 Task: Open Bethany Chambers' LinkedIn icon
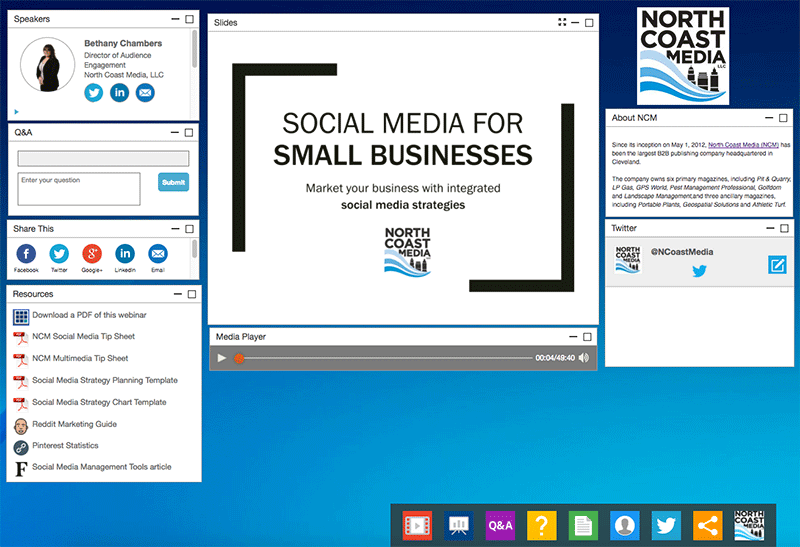click(x=119, y=93)
